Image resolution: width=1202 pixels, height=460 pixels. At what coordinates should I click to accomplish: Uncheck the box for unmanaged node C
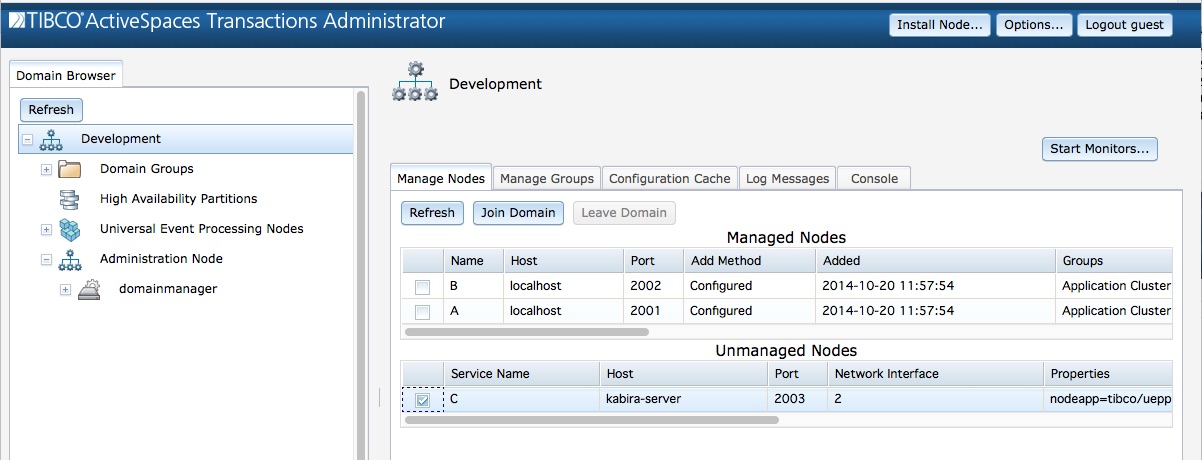(423, 400)
